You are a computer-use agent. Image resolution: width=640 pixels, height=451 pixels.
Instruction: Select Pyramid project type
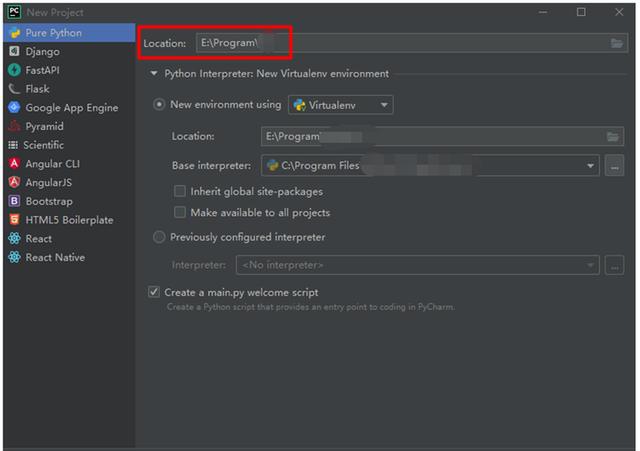click(69, 126)
